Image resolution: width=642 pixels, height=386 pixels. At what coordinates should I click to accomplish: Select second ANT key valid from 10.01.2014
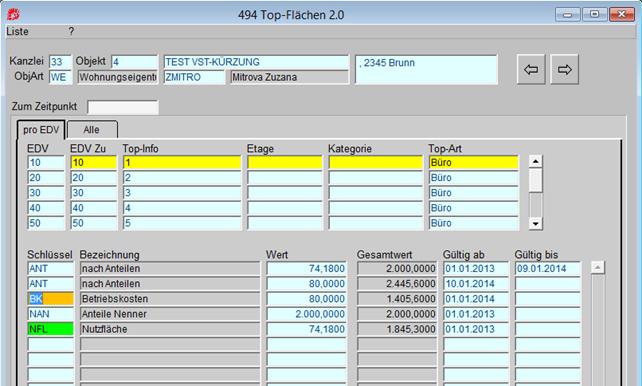tap(51, 284)
